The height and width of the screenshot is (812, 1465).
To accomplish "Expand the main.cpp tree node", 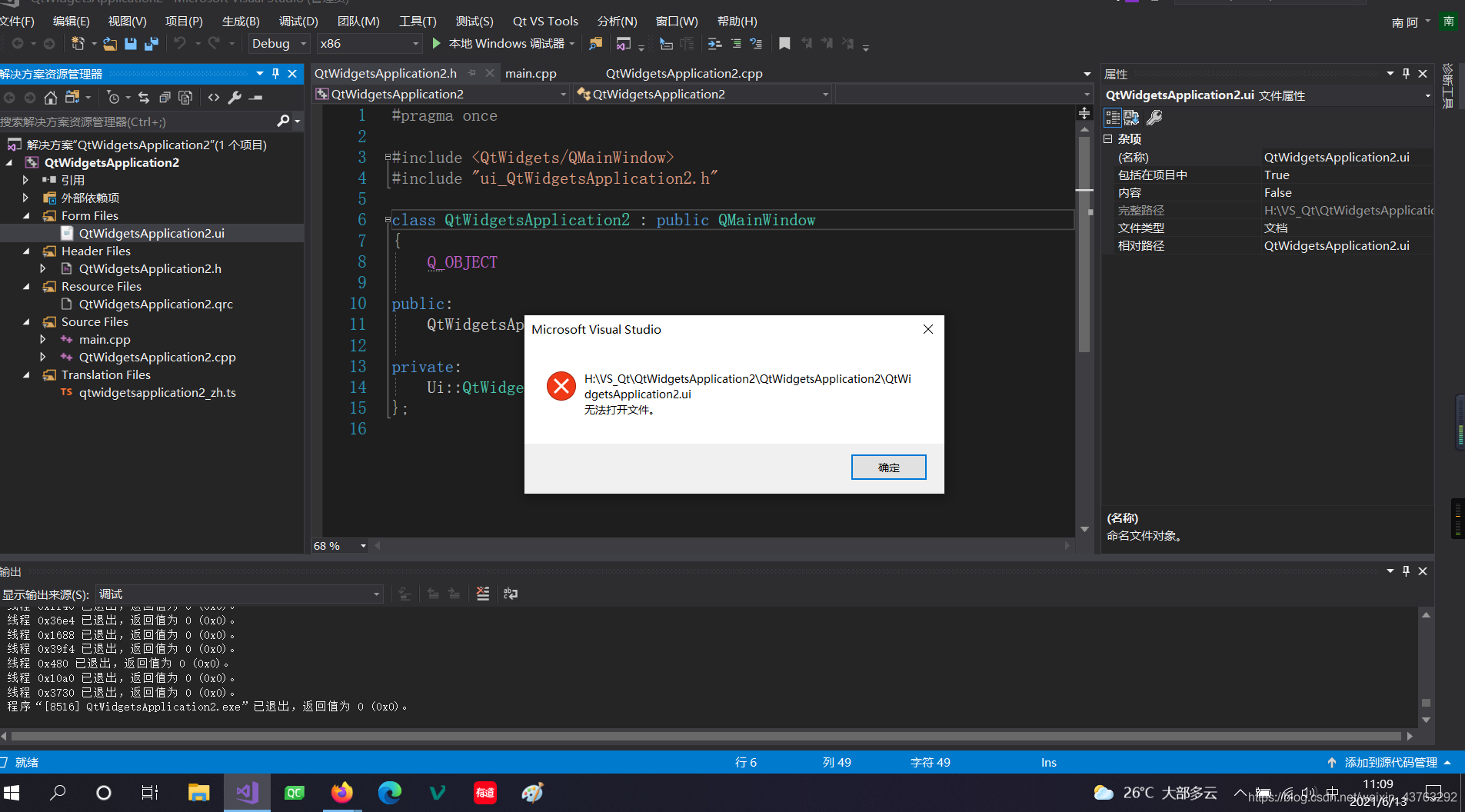I will (43, 339).
